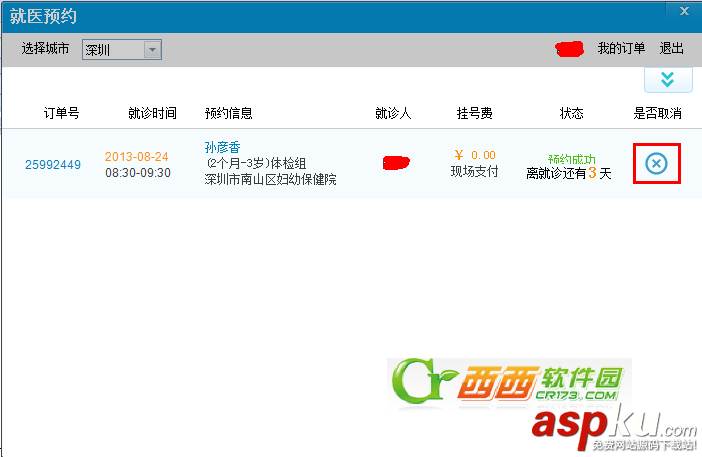Click the fee amount ￥ 0.00
Image resolution: width=702 pixels, height=457 pixels.
[475, 155]
